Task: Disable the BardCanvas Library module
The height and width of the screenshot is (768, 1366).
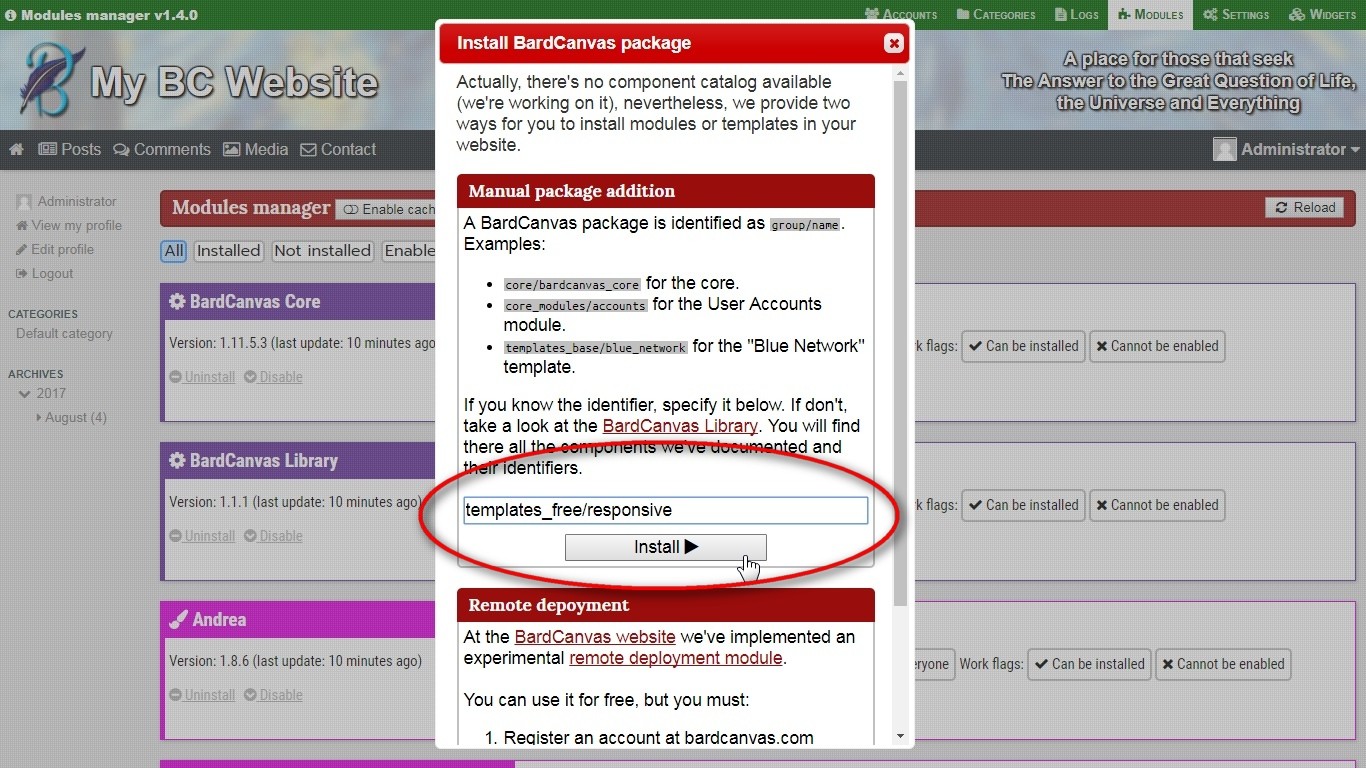Action: (x=274, y=536)
